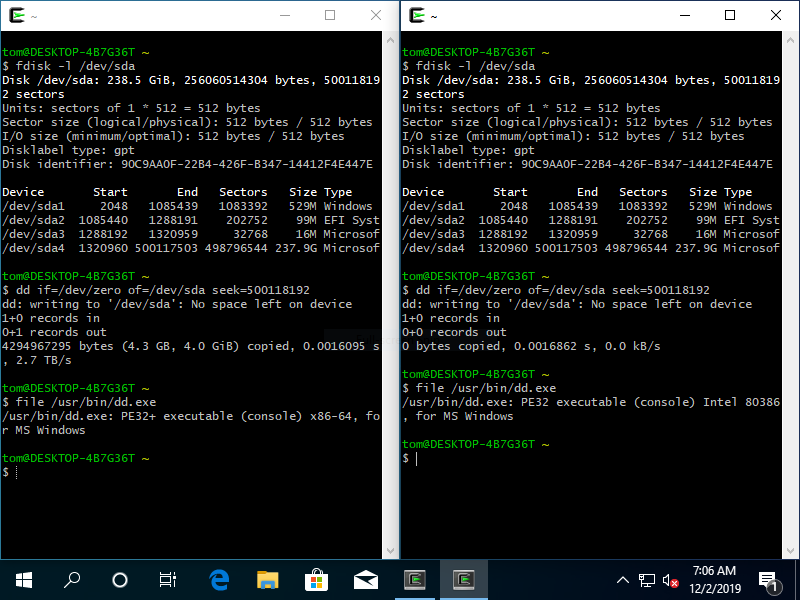Open the Action Center notifications icon
800x600 pixels.
pos(769,580)
